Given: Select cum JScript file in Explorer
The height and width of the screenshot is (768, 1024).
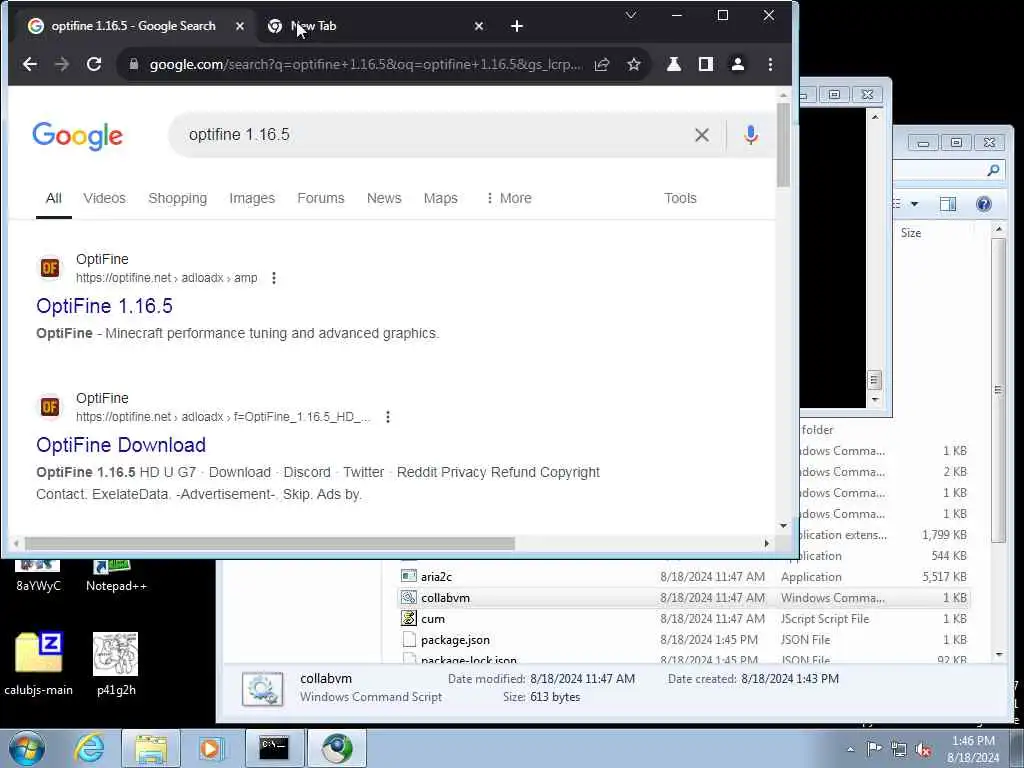Looking at the screenshot, I should [x=433, y=618].
